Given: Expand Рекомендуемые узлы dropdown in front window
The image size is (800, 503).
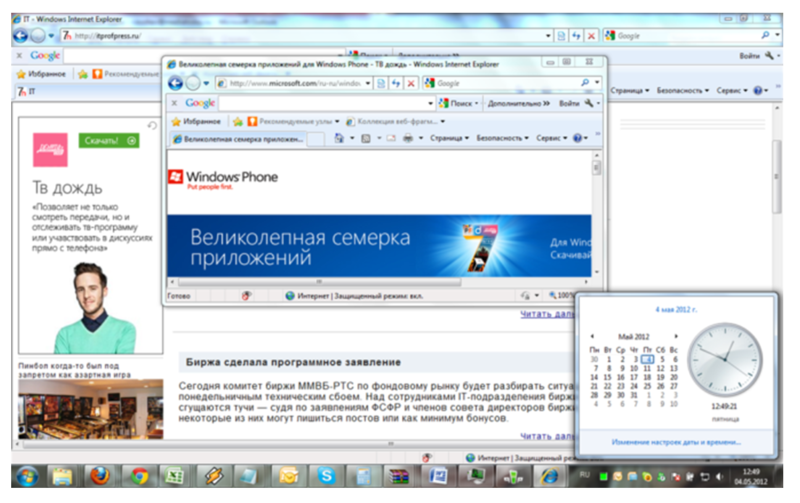Looking at the screenshot, I should 337,121.
